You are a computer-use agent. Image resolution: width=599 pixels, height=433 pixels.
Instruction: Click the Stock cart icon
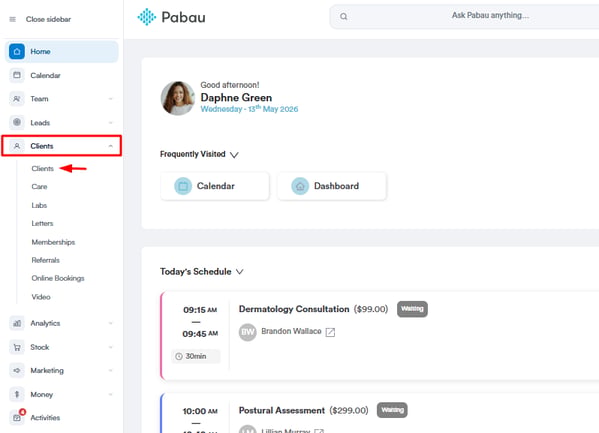point(17,347)
